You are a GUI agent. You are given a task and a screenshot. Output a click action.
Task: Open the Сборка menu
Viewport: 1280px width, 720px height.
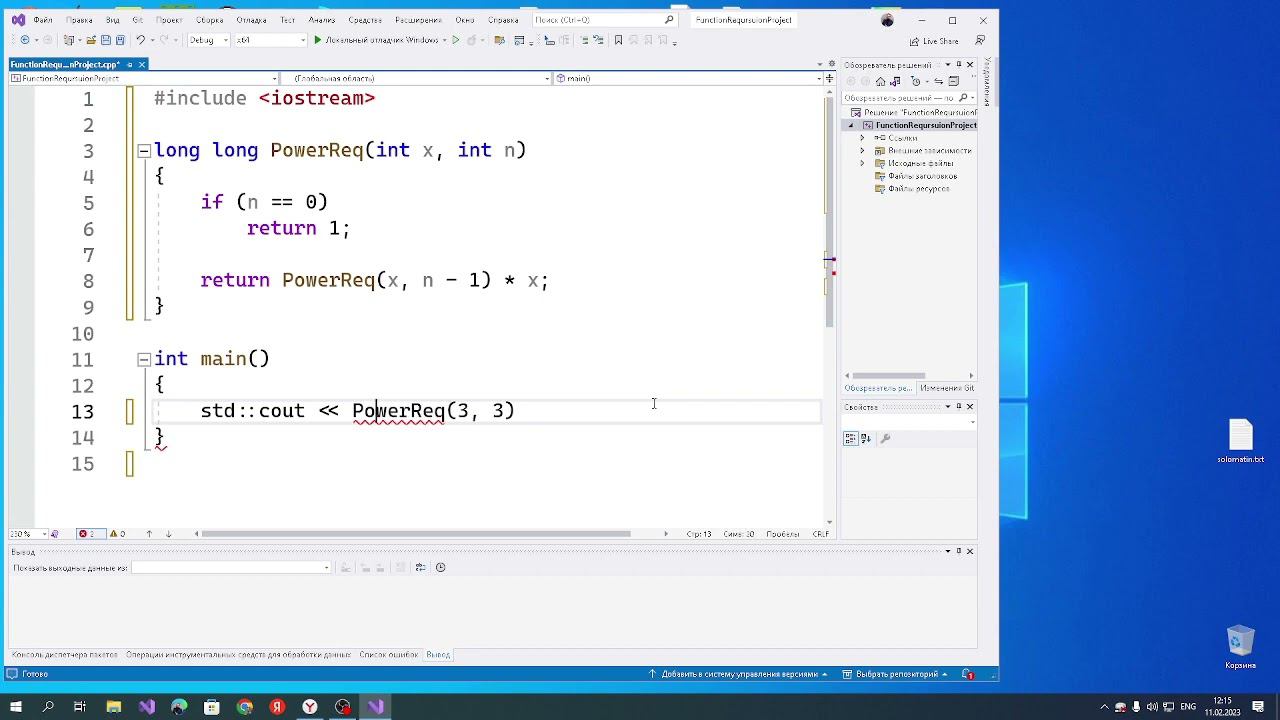tap(209, 20)
